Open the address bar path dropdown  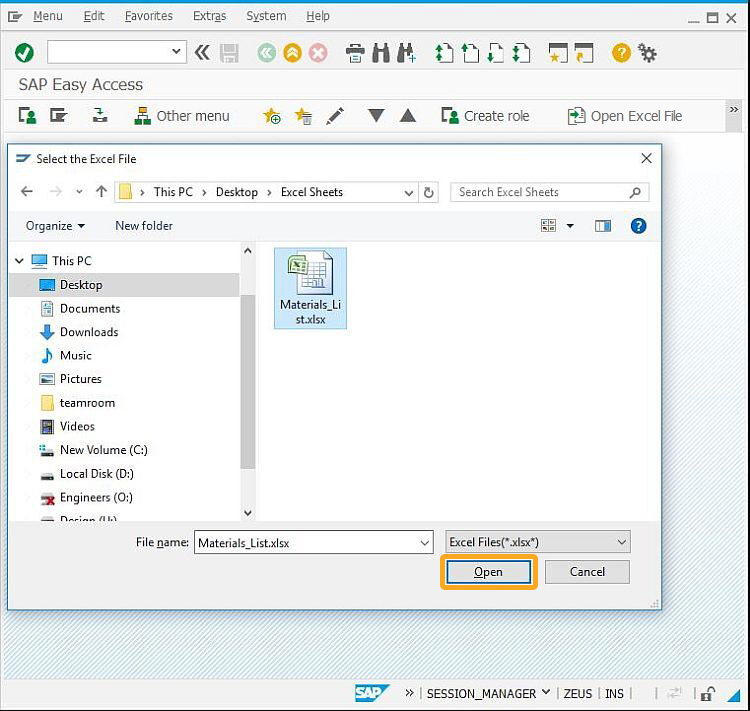pyautogui.click(x=408, y=192)
